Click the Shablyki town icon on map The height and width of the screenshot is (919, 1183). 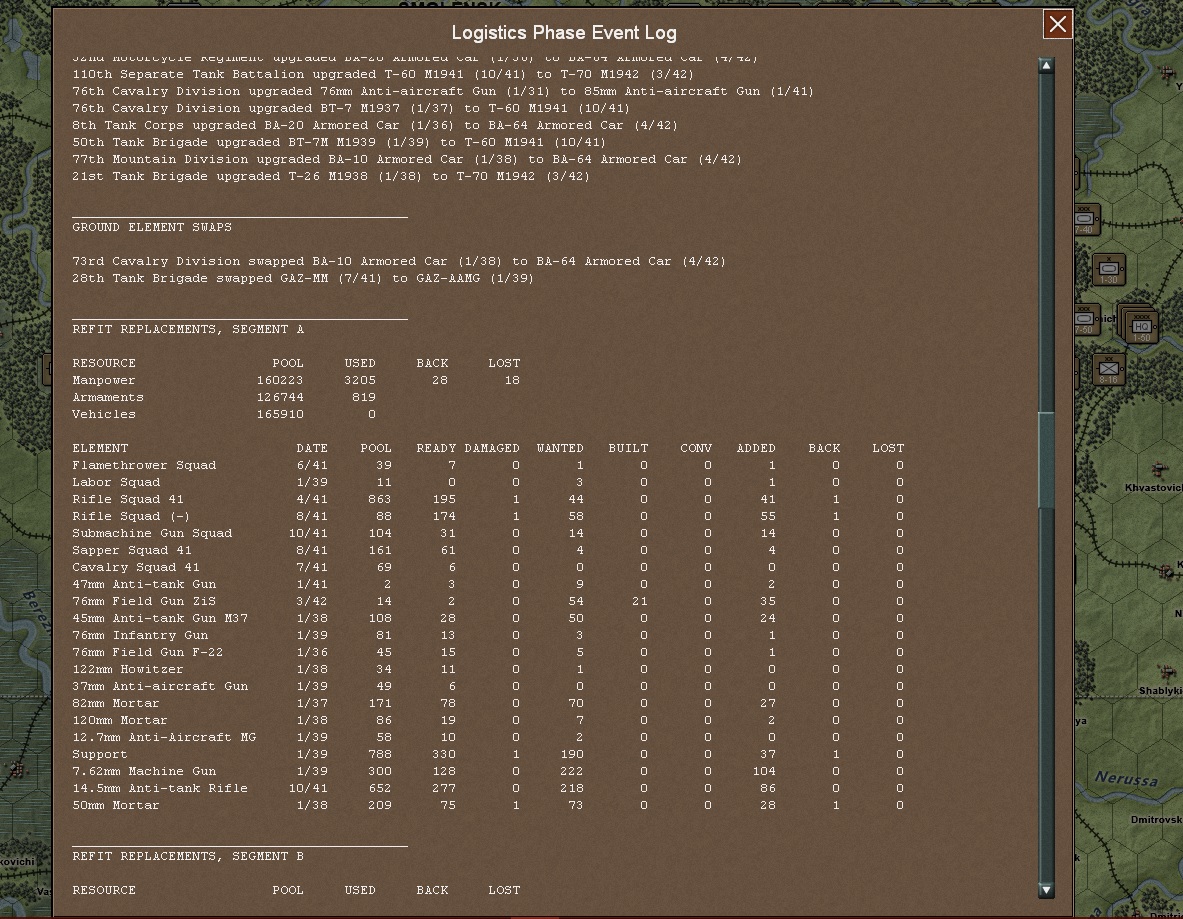tap(1169, 672)
